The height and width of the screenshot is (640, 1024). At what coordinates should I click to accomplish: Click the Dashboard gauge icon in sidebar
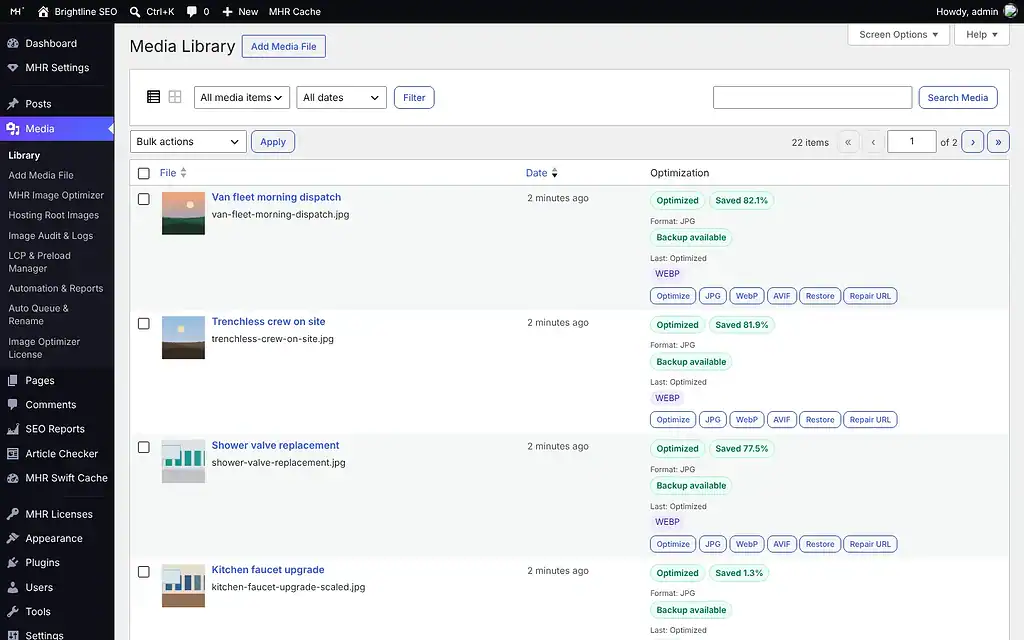[x=12, y=43]
